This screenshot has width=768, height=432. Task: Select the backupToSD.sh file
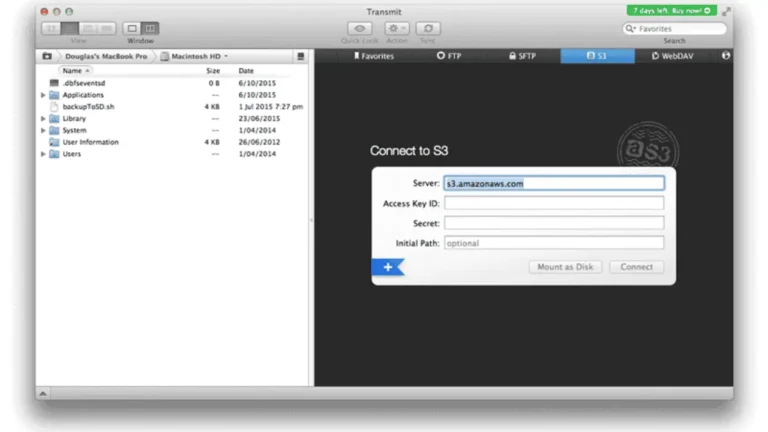point(88,107)
